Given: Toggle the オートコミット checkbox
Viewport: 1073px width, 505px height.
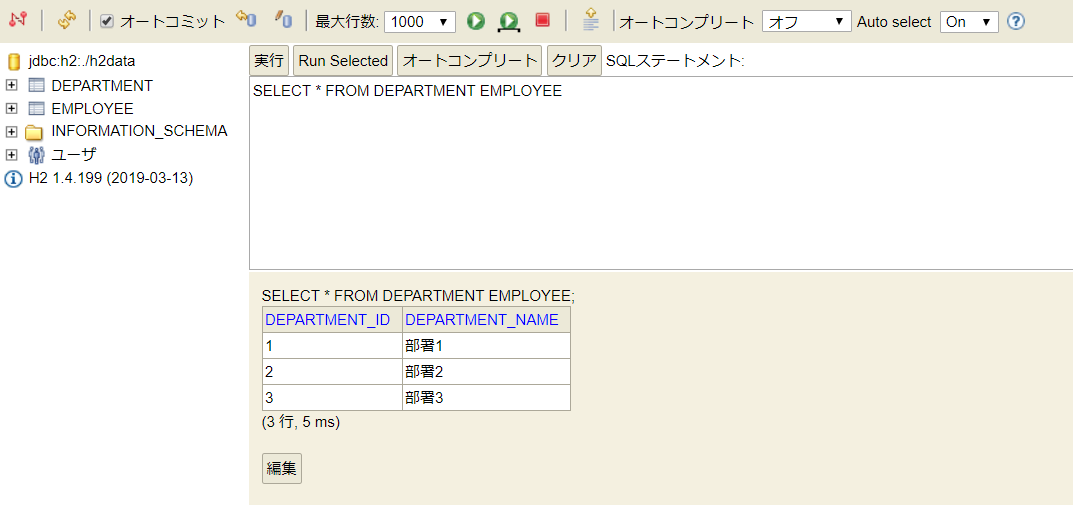Looking at the screenshot, I should (107, 21).
